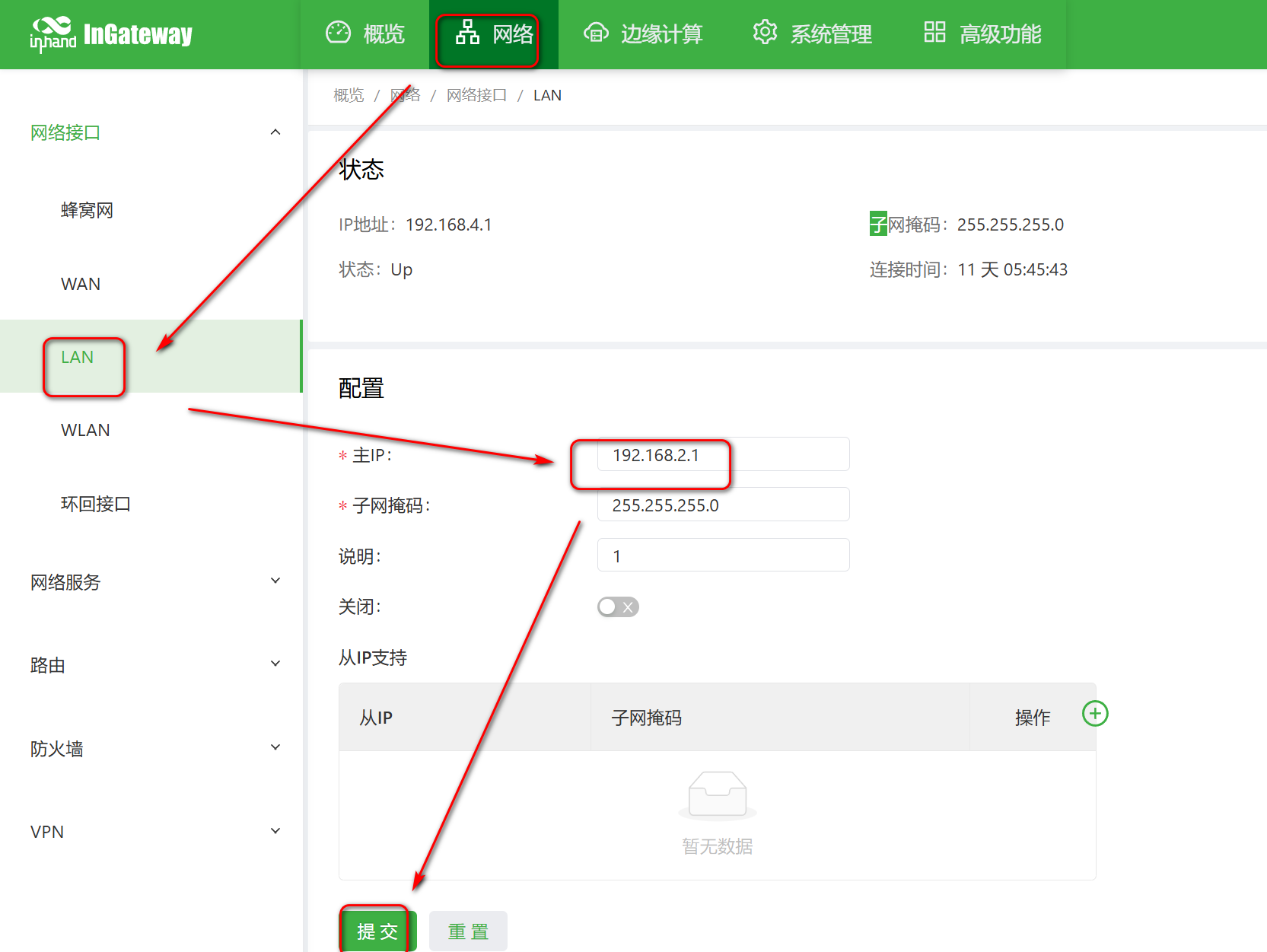The image size is (1267, 952).
Task: Click the 状态: Up text
Action: tap(376, 269)
